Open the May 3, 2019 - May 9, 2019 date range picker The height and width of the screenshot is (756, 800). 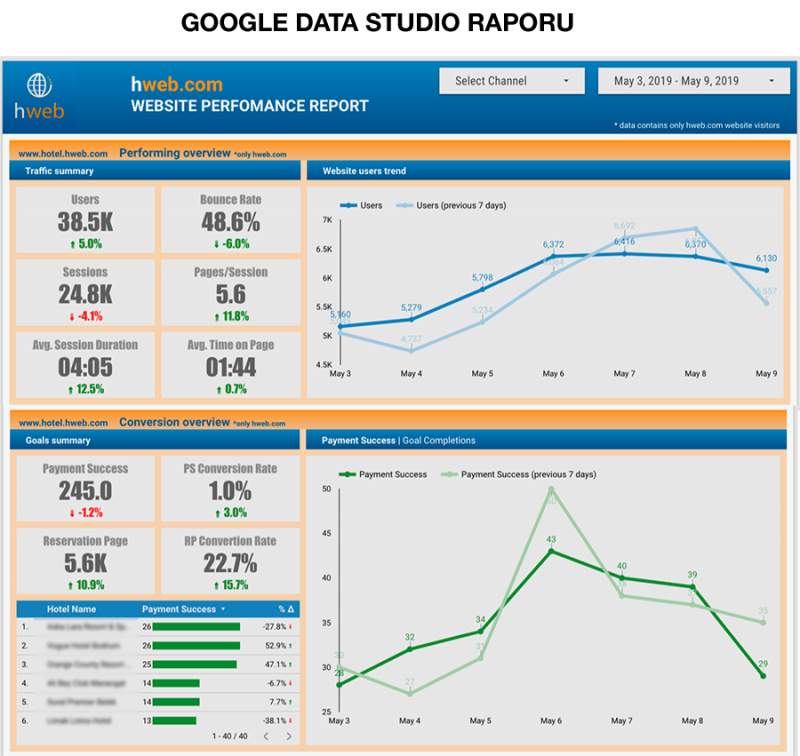[694, 81]
